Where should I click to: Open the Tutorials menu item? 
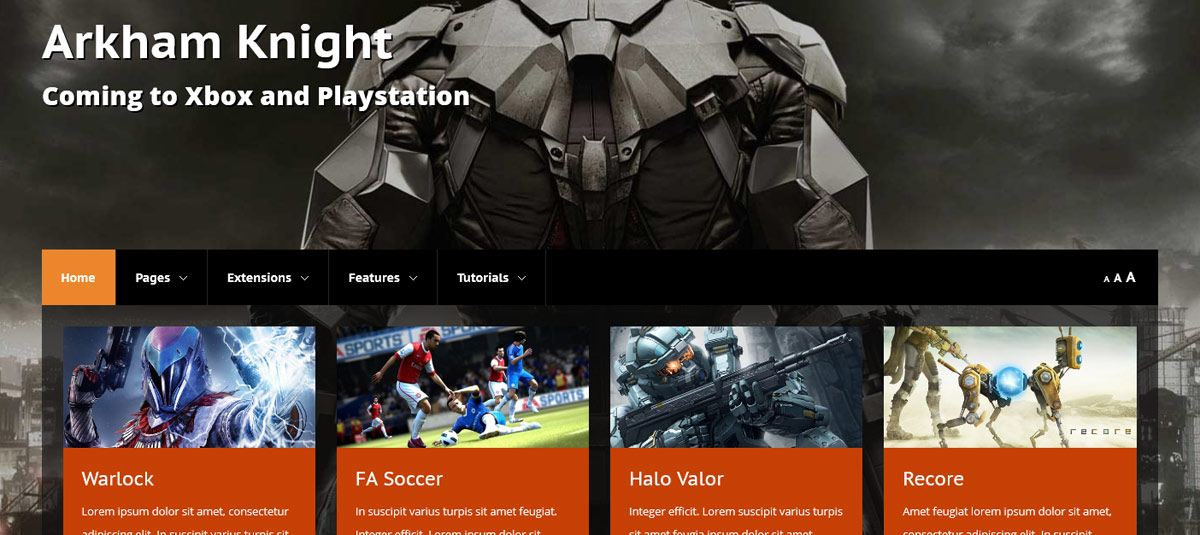(483, 278)
